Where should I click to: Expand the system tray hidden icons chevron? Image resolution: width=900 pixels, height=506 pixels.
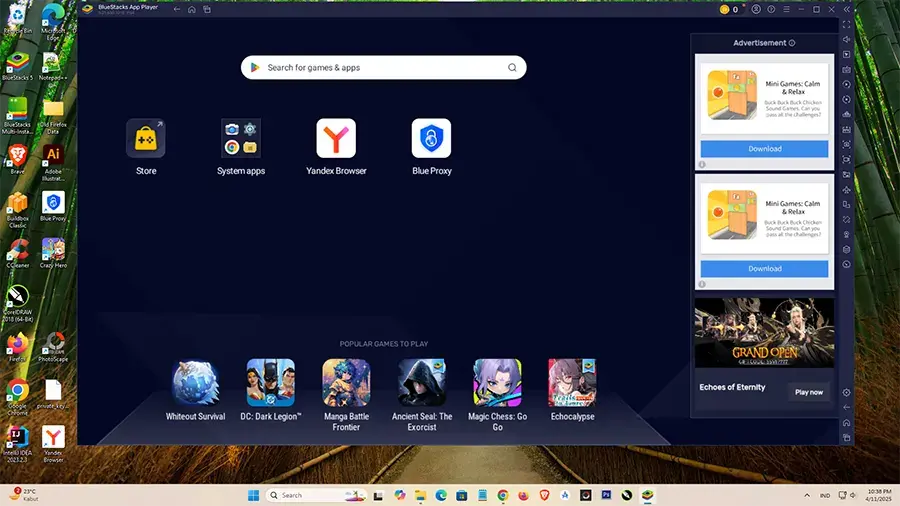coord(807,495)
